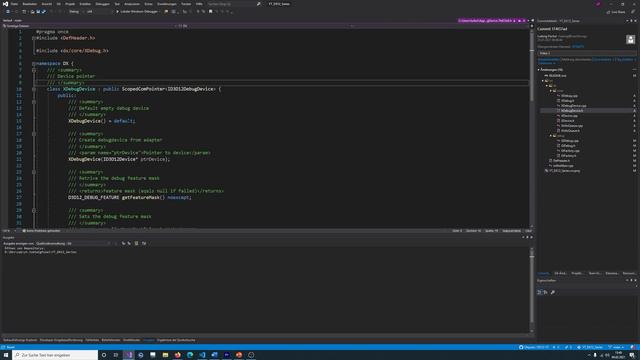Open notifications bell in status bar
The width and height of the screenshot is (640, 360).
(x=633, y=347)
